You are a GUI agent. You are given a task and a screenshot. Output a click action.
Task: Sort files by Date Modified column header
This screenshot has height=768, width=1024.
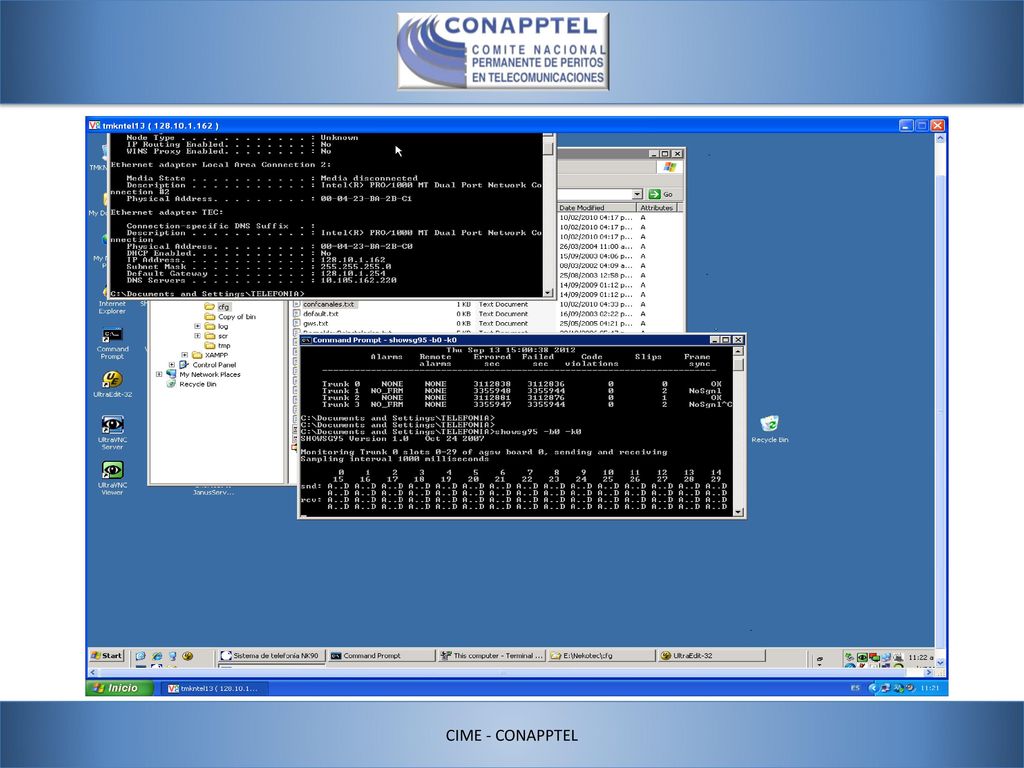click(596, 208)
